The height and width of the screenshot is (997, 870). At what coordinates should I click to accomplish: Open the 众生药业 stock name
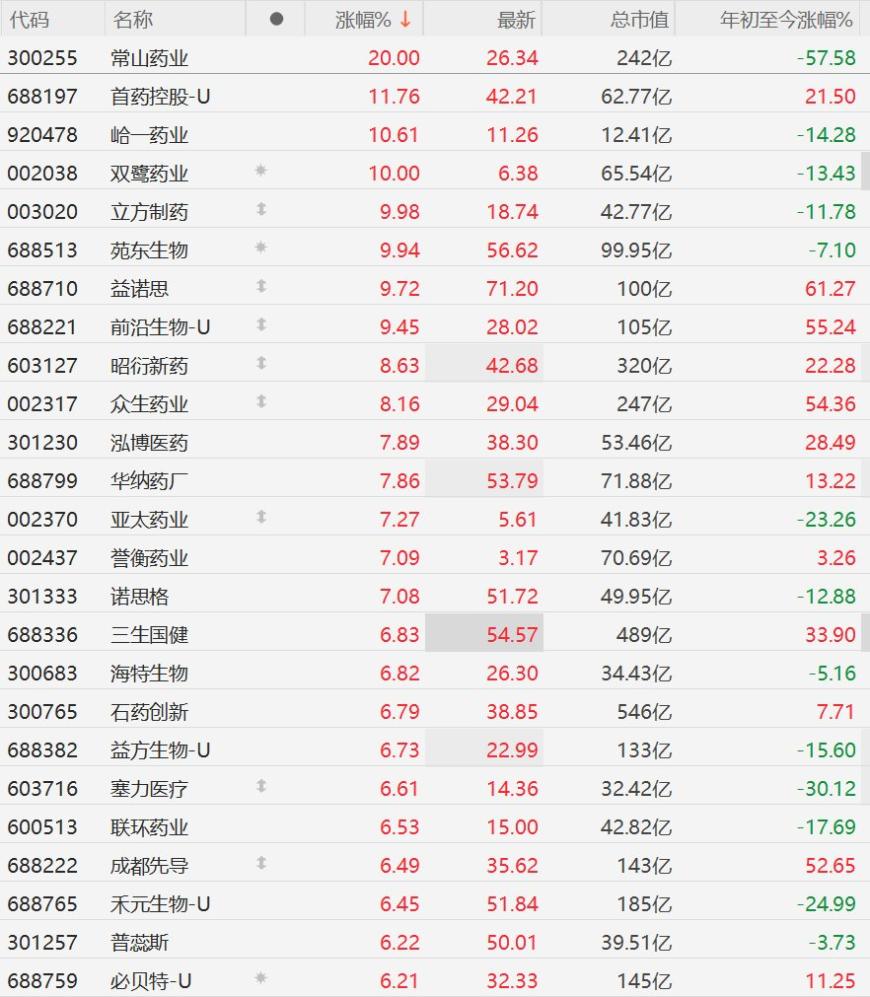pos(149,404)
